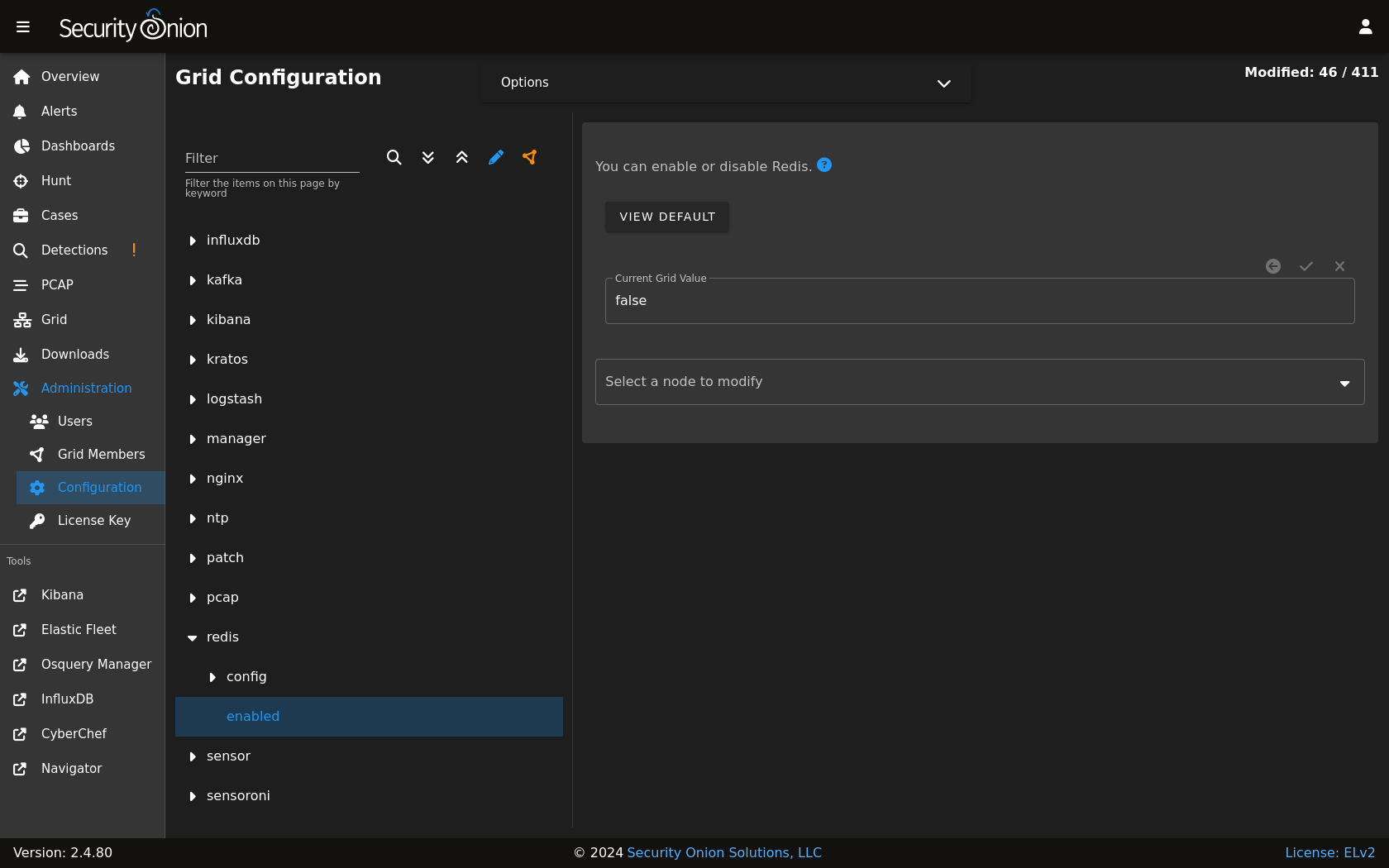Screen dimensions: 1389x868
Task: Navigate to Hunt page
Action: tap(83, 181)
